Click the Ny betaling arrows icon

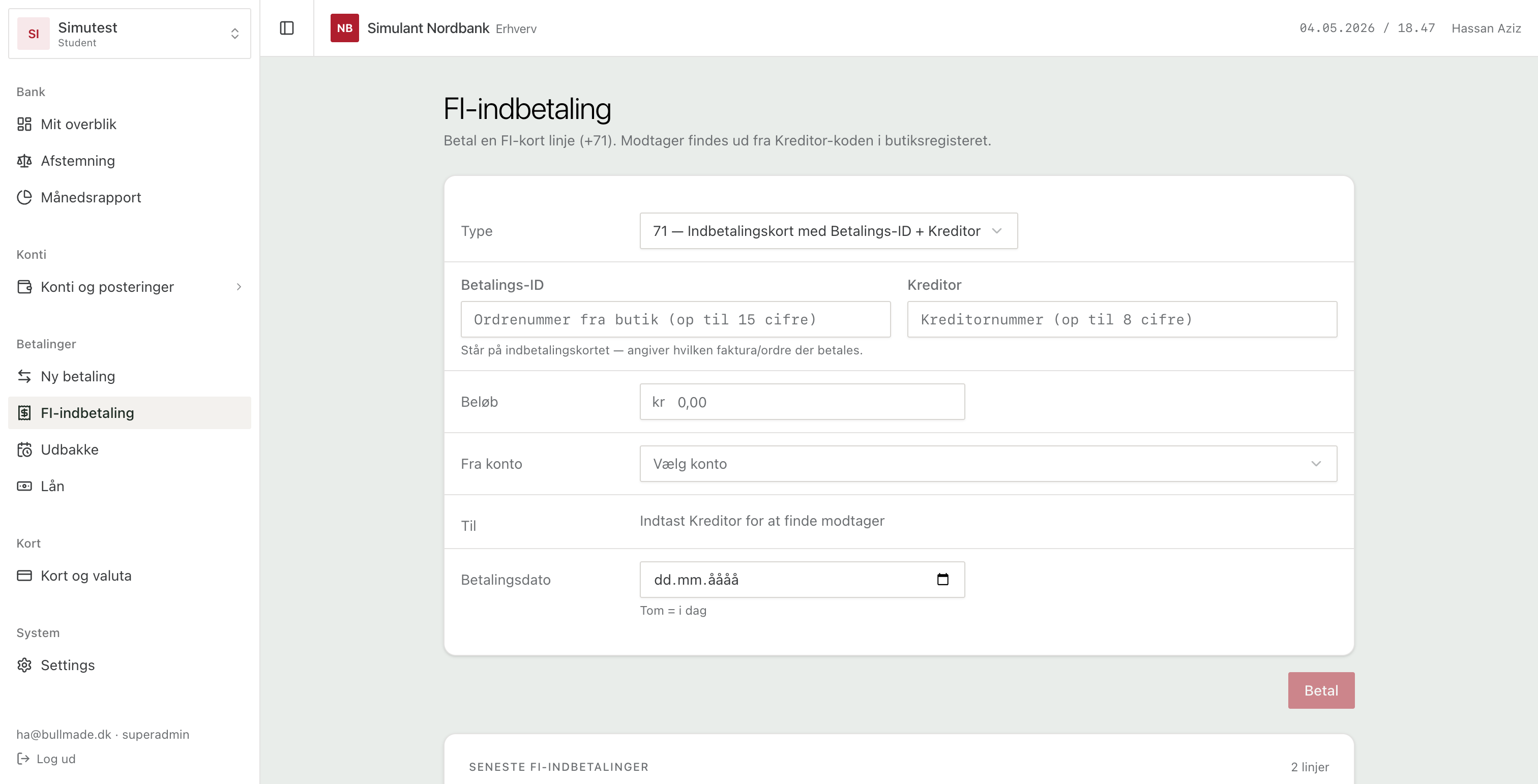click(24, 376)
